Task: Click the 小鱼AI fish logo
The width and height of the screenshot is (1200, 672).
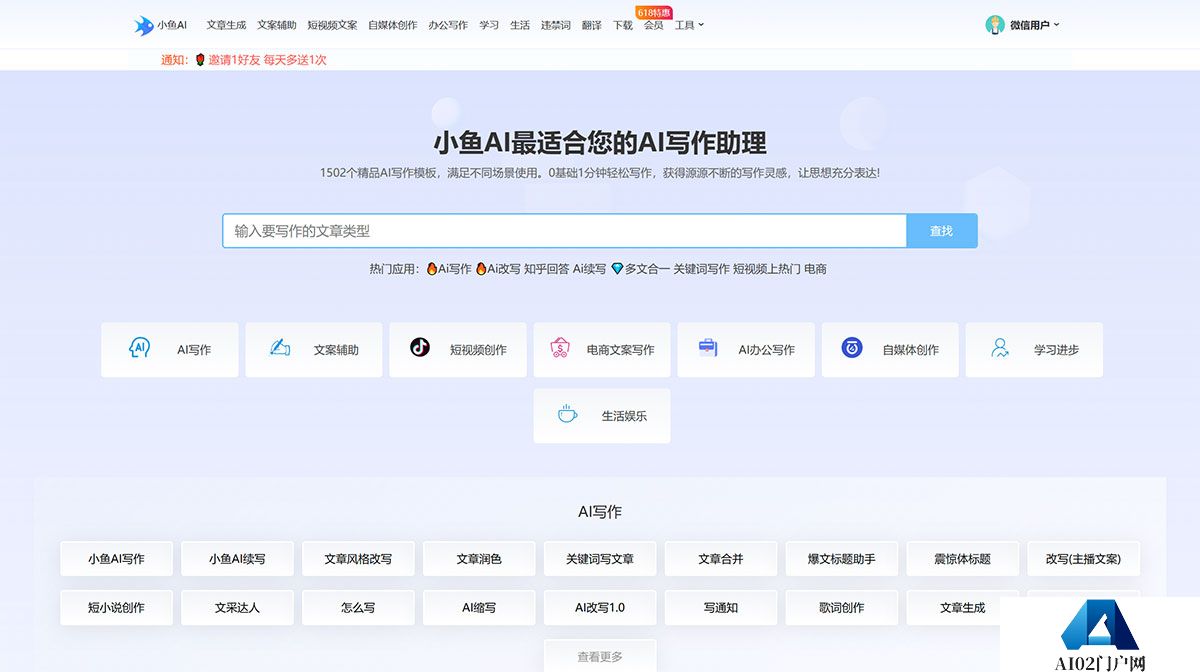Action: [x=144, y=25]
